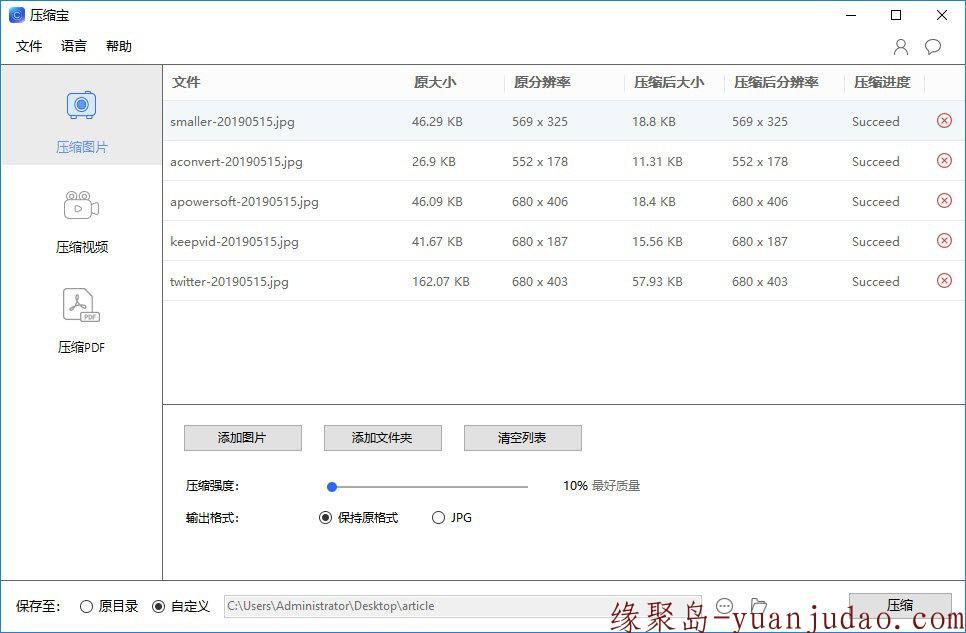Click the 57.93 KB compressed size cell

click(x=657, y=282)
